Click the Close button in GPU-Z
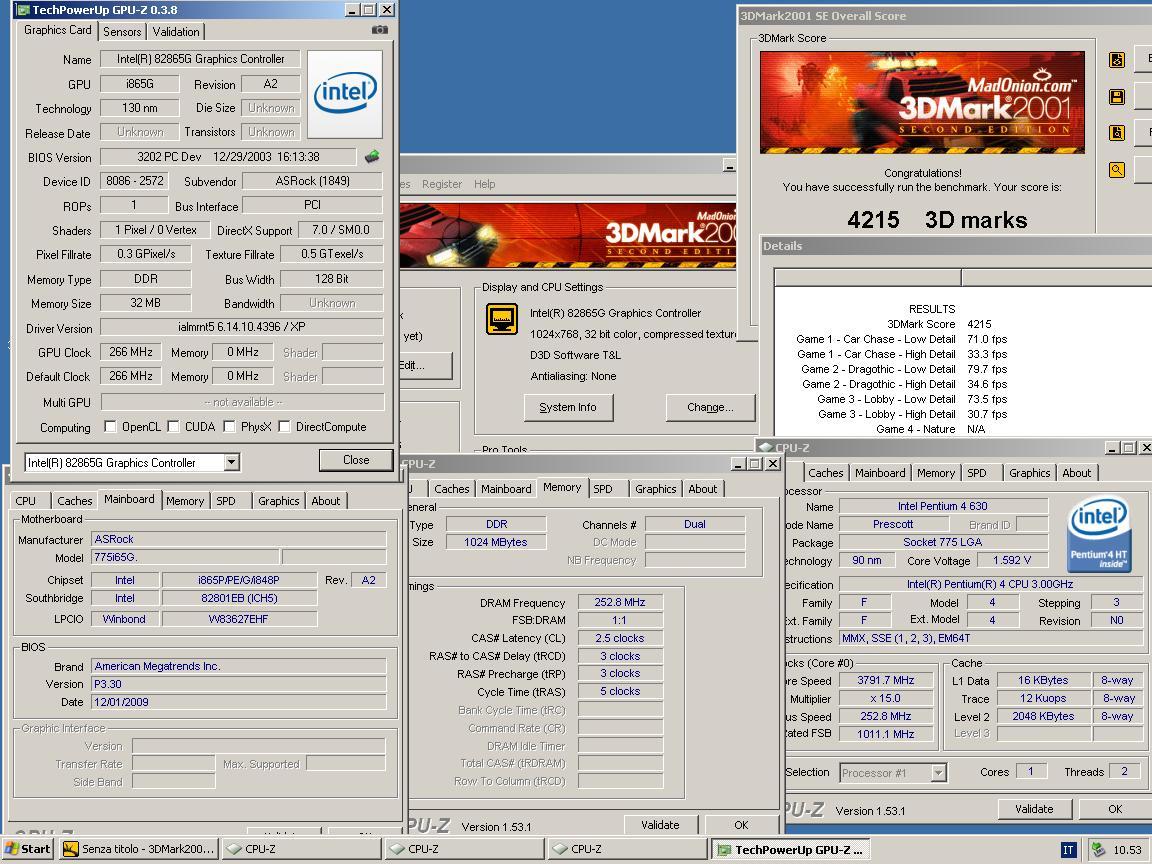The height and width of the screenshot is (864, 1152). tap(356, 460)
